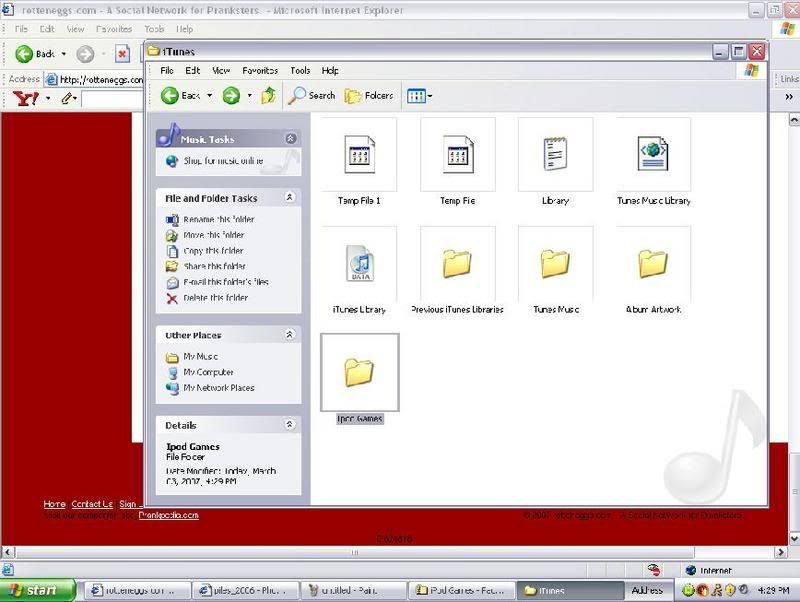Open Forward history dropdown arrow in iTunes window
Image resolution: width=800 pixels, height=602 pixels.
tap(249, 95)
